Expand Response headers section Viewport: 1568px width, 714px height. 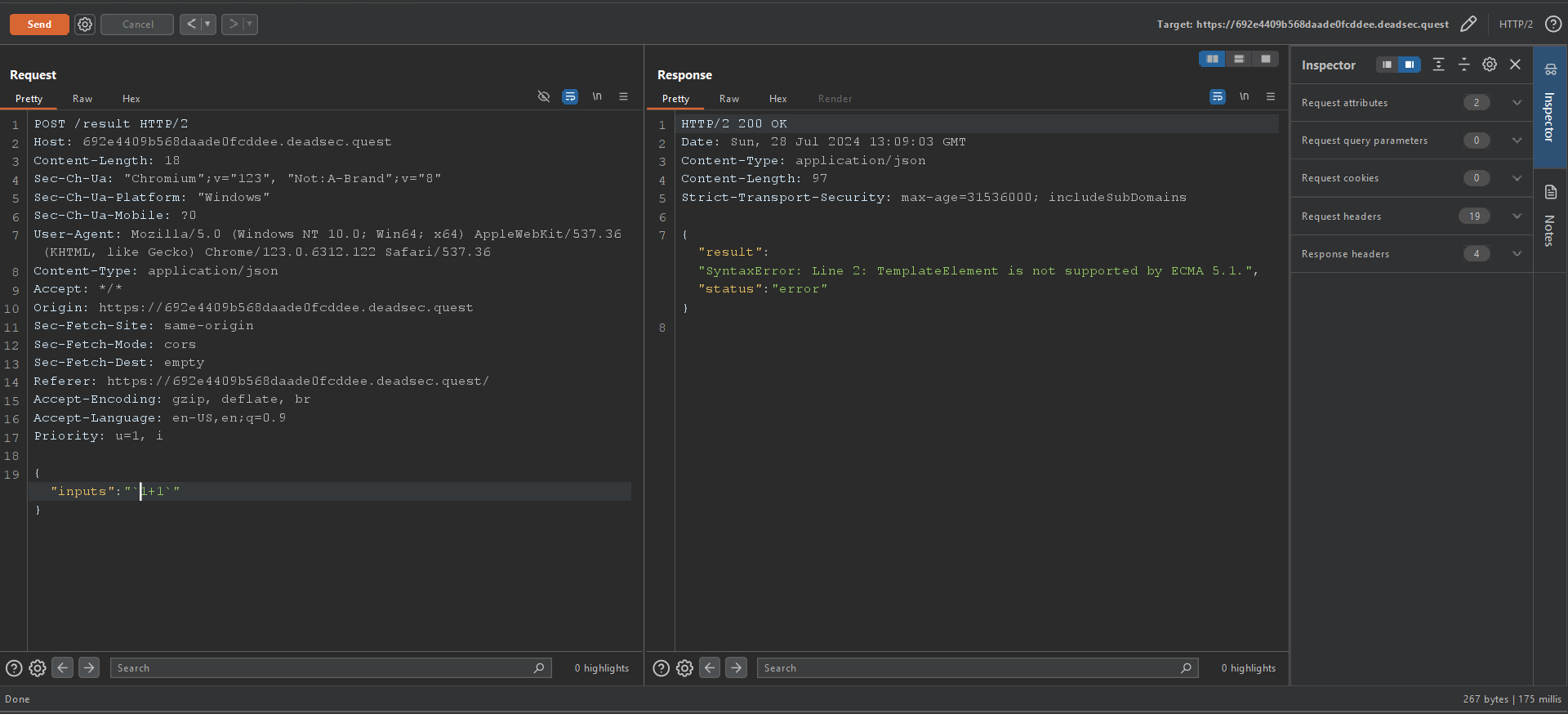(1517, 254)
